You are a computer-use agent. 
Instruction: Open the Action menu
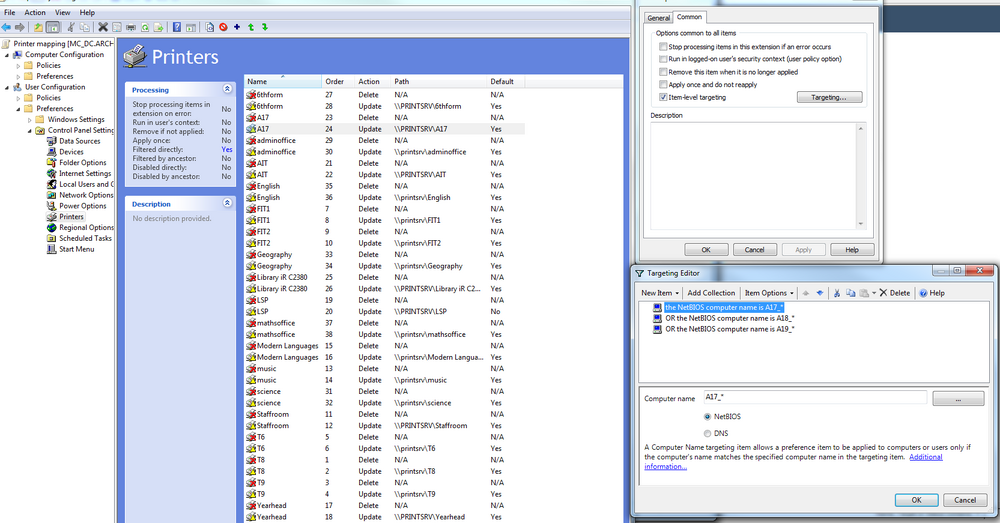tap(35, 12)
